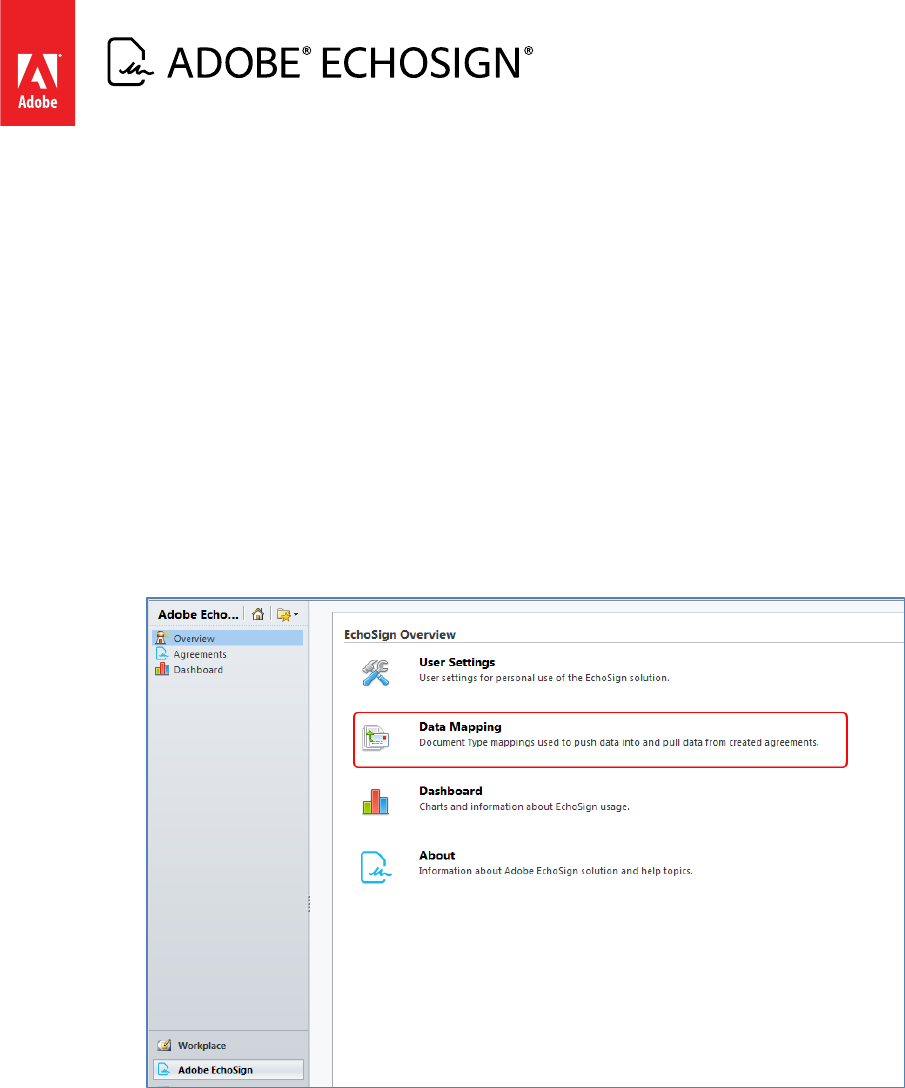Screen dimensions: 905x1088
Task: Click the About EchoSign signature icon
Action: point(375,867)
